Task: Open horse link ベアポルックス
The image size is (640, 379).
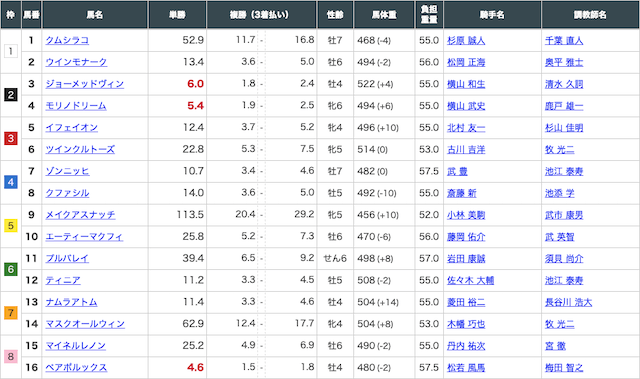Action: (76, 368)
